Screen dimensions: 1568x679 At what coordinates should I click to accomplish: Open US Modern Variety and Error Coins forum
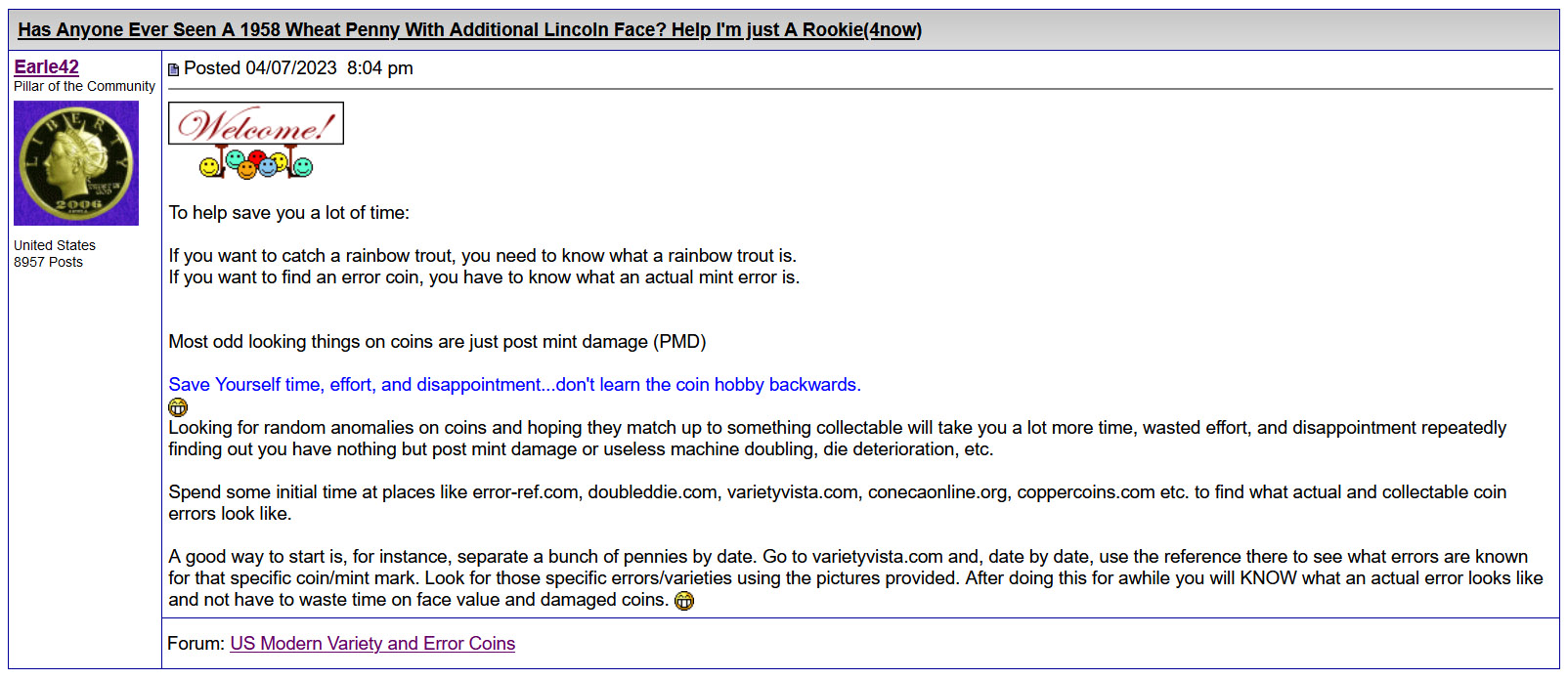pyautogui.click(x=372, y=643)
